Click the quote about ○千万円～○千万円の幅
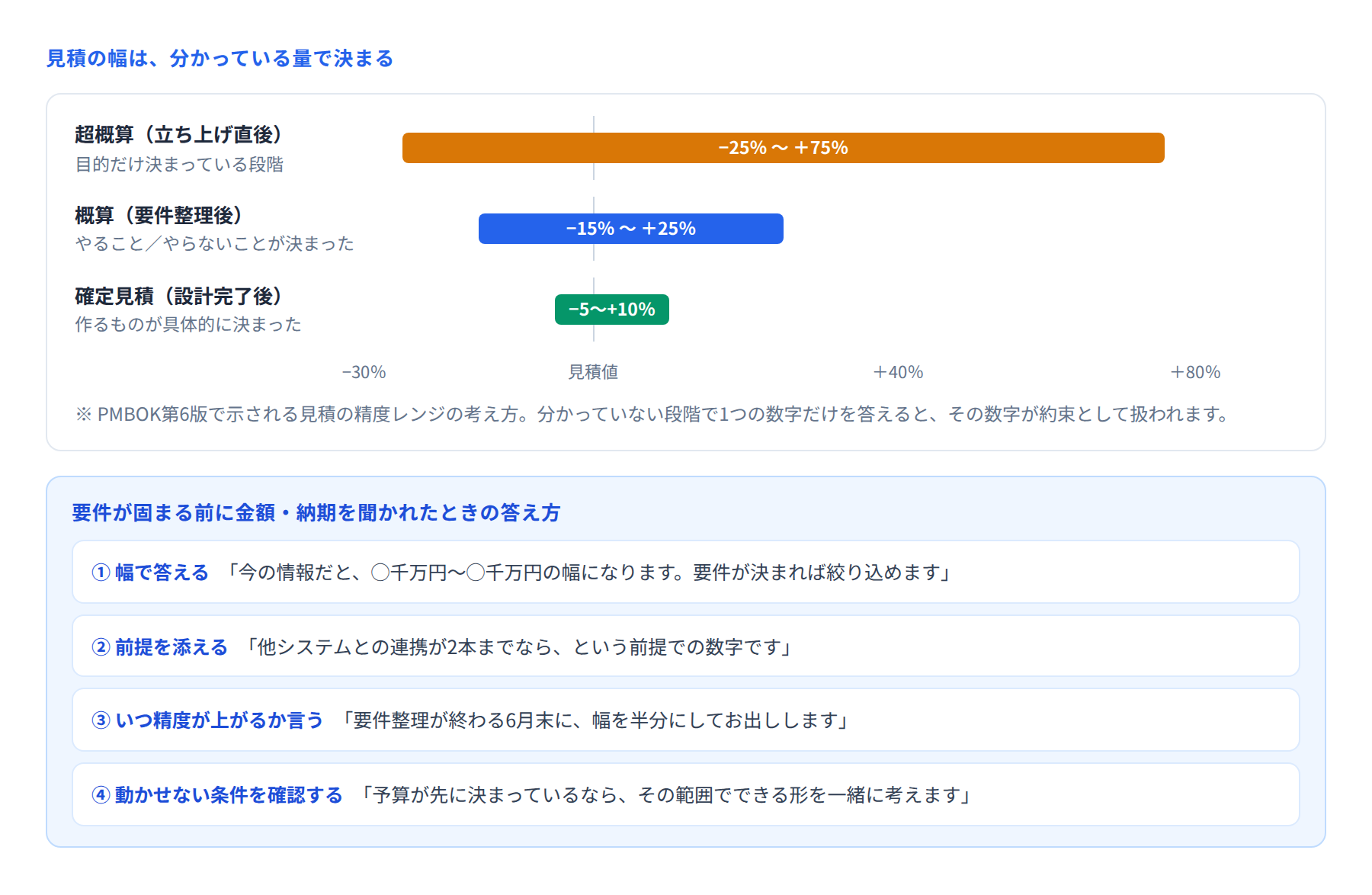This screenshot has width=1372, height=895. pyautogui.click(x=588, y=573)
